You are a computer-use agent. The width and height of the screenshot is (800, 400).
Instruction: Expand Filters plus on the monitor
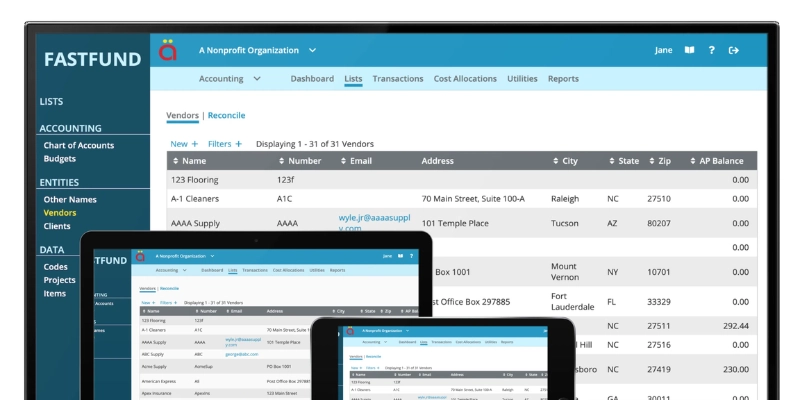pos(225,144)
